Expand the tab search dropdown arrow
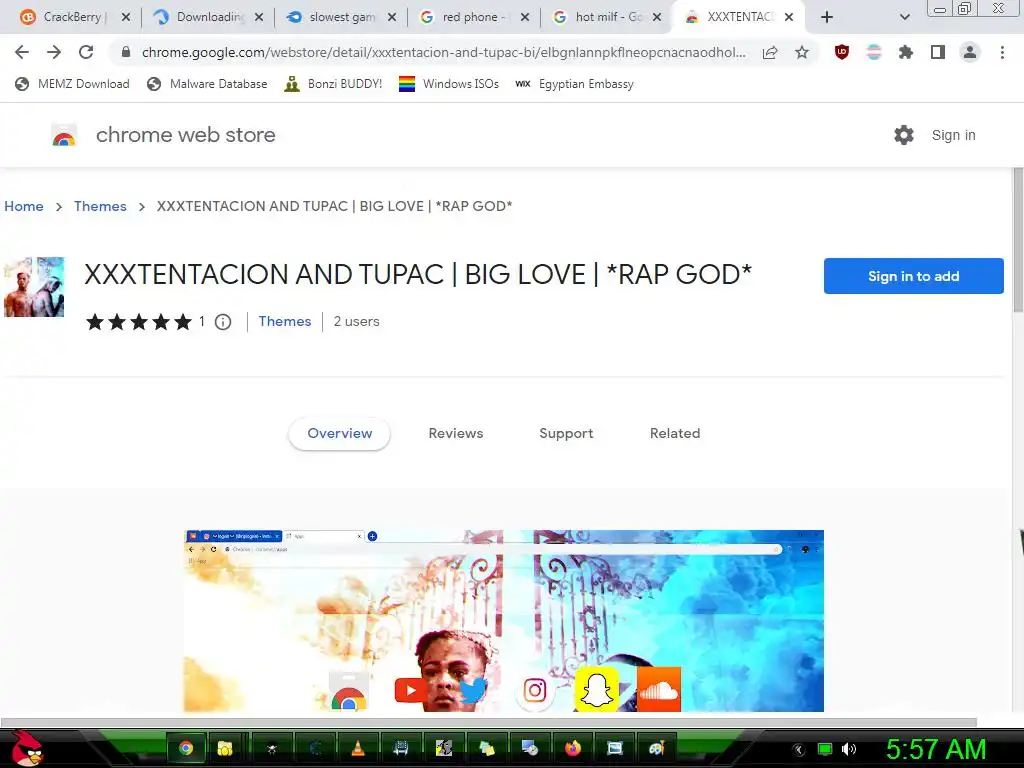This screenshot has width=1024, height=768. coord(904,18)
